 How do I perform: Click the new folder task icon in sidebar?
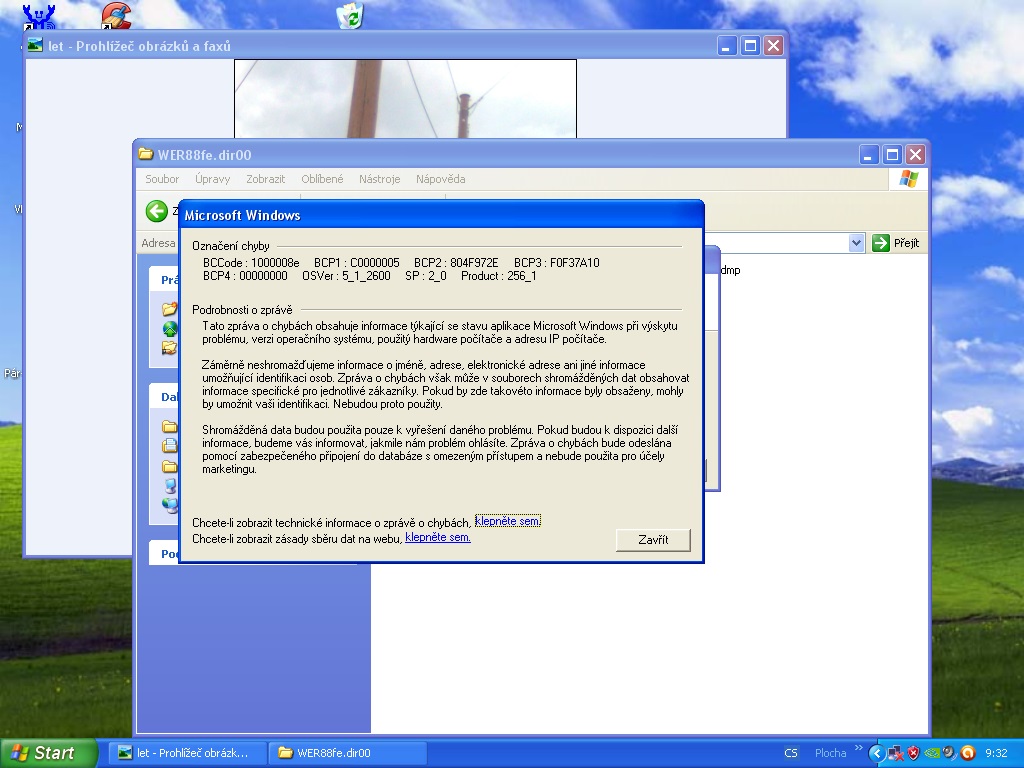(170, 309)
